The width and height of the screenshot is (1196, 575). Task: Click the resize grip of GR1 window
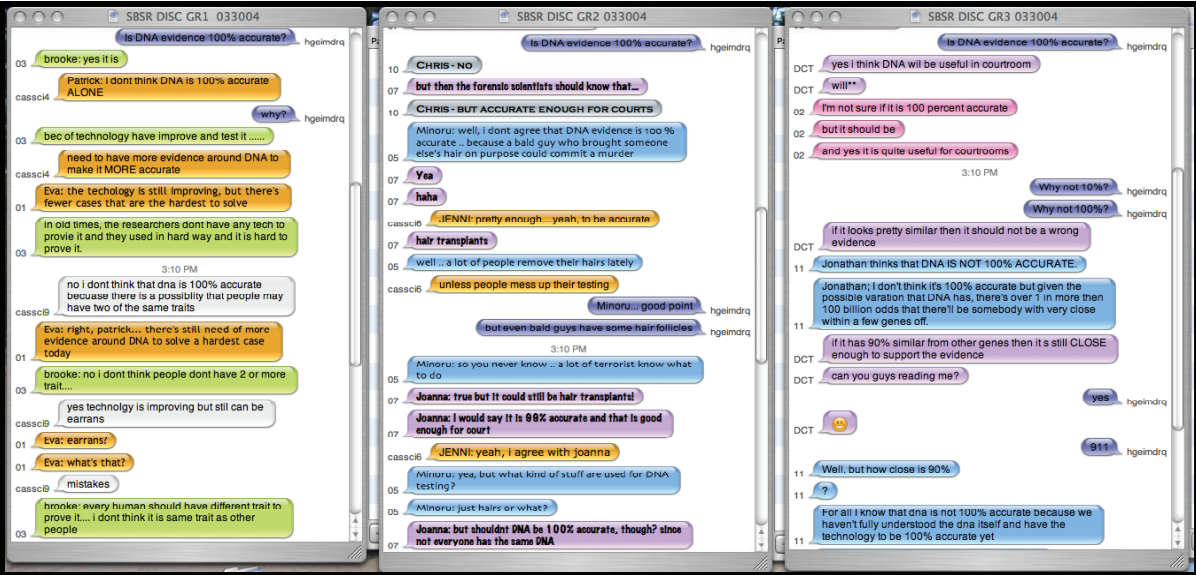356,550
